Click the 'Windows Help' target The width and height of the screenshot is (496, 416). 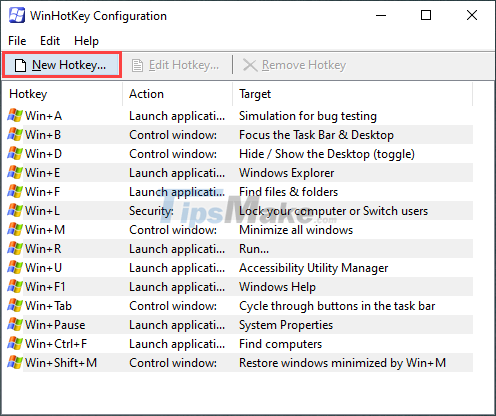277,287
